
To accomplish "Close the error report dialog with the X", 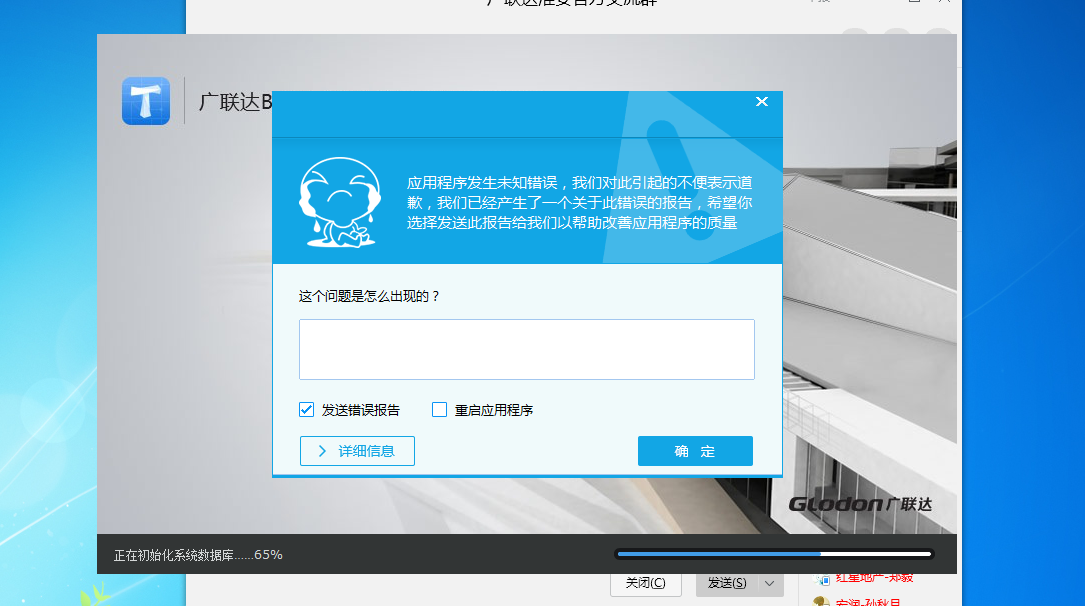I will 762,102.
